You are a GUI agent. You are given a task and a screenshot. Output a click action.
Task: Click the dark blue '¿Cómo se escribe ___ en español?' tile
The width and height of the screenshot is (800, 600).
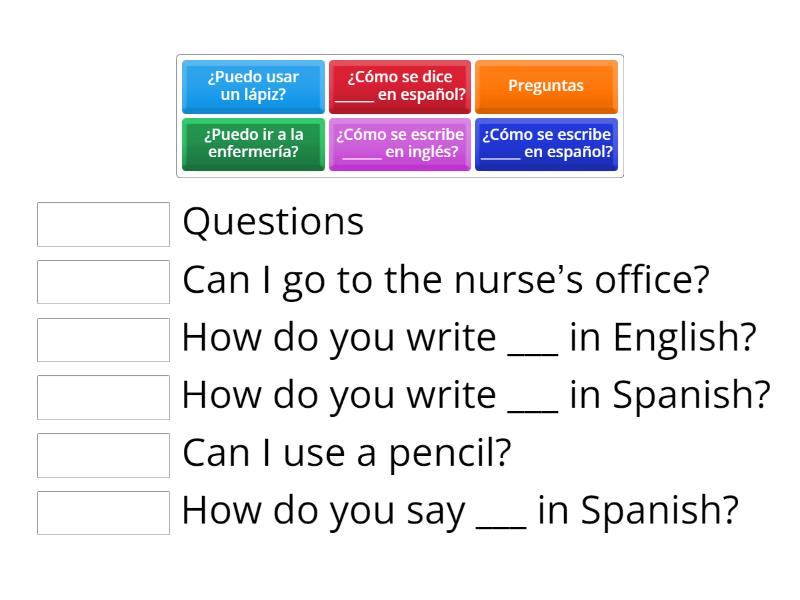tap(546, 144)
